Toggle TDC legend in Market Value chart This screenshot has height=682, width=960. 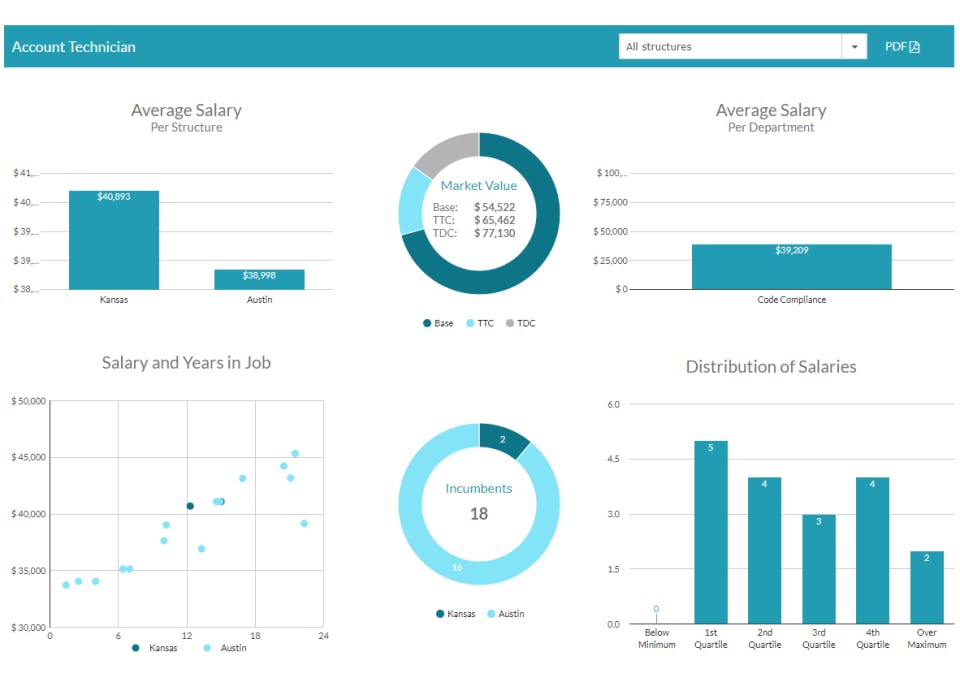pos(520,323)
